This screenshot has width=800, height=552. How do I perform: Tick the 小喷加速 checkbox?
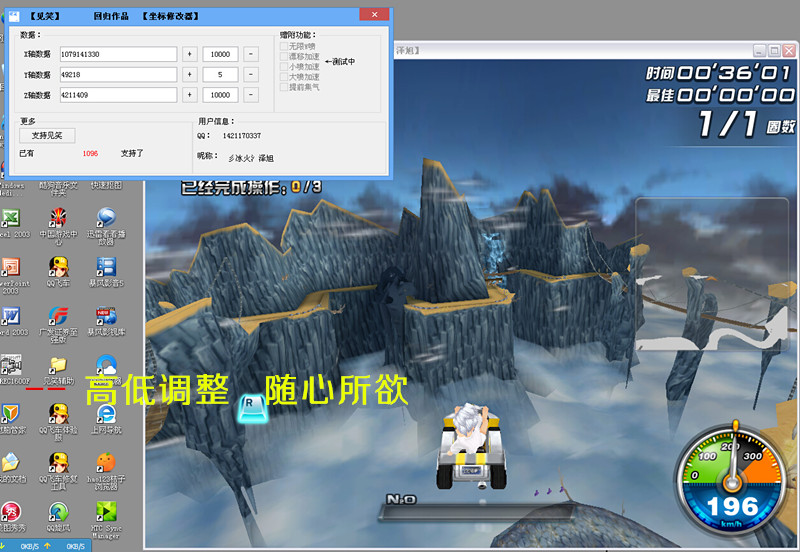click(x=284, y=67)
